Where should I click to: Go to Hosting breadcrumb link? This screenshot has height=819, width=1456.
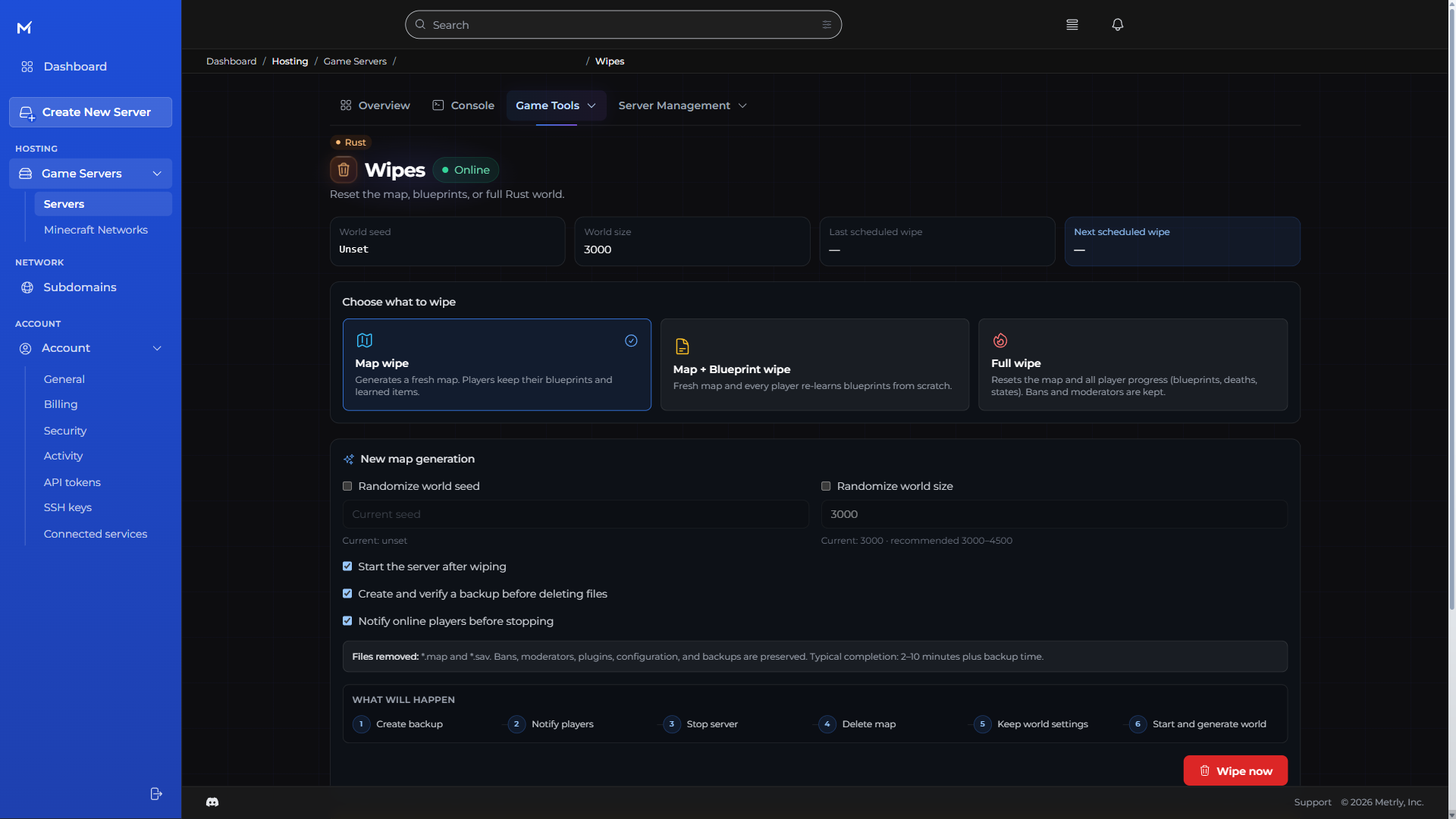(x=290, y=61)
